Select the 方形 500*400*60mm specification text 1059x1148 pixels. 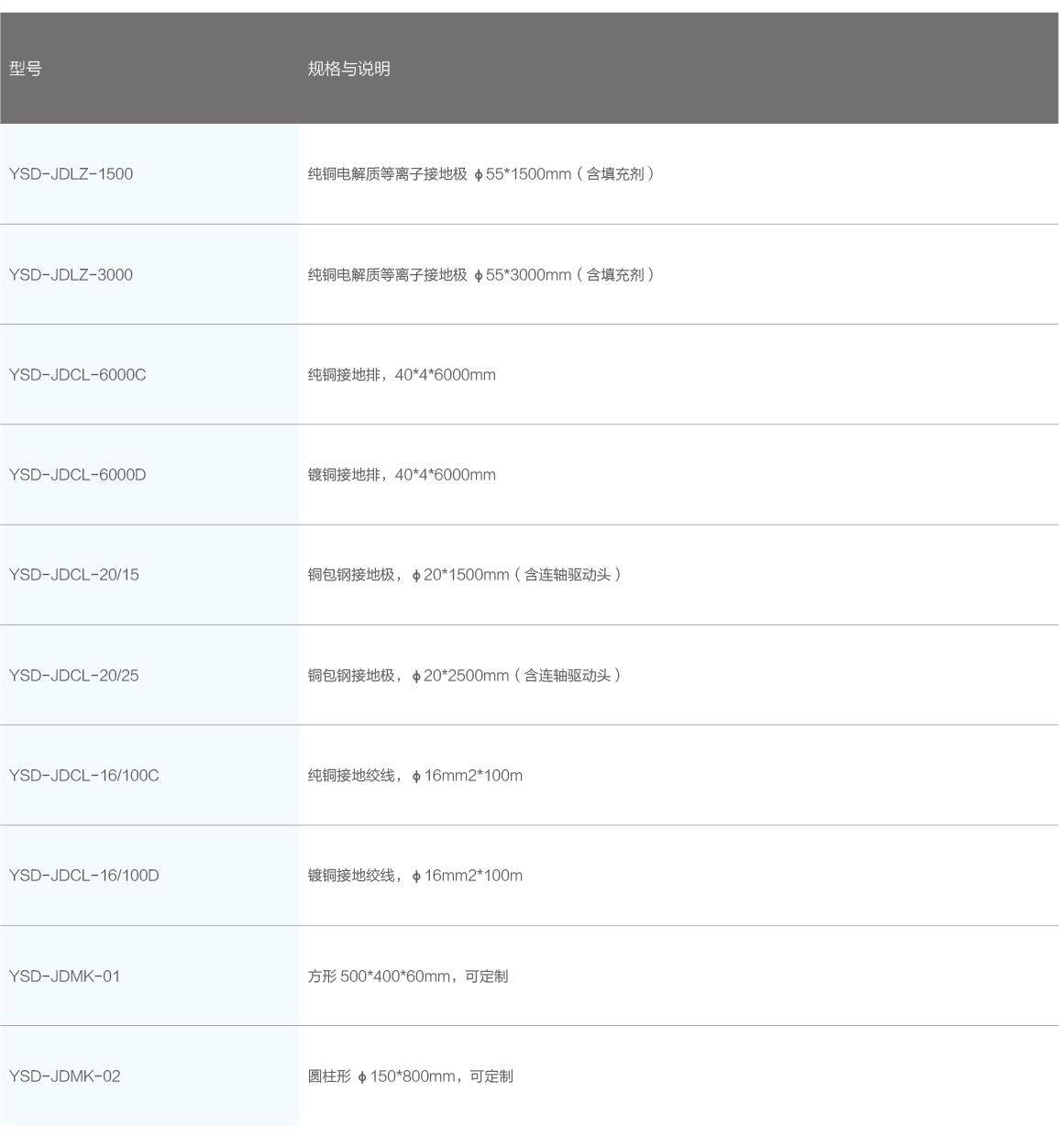(407, 976)
